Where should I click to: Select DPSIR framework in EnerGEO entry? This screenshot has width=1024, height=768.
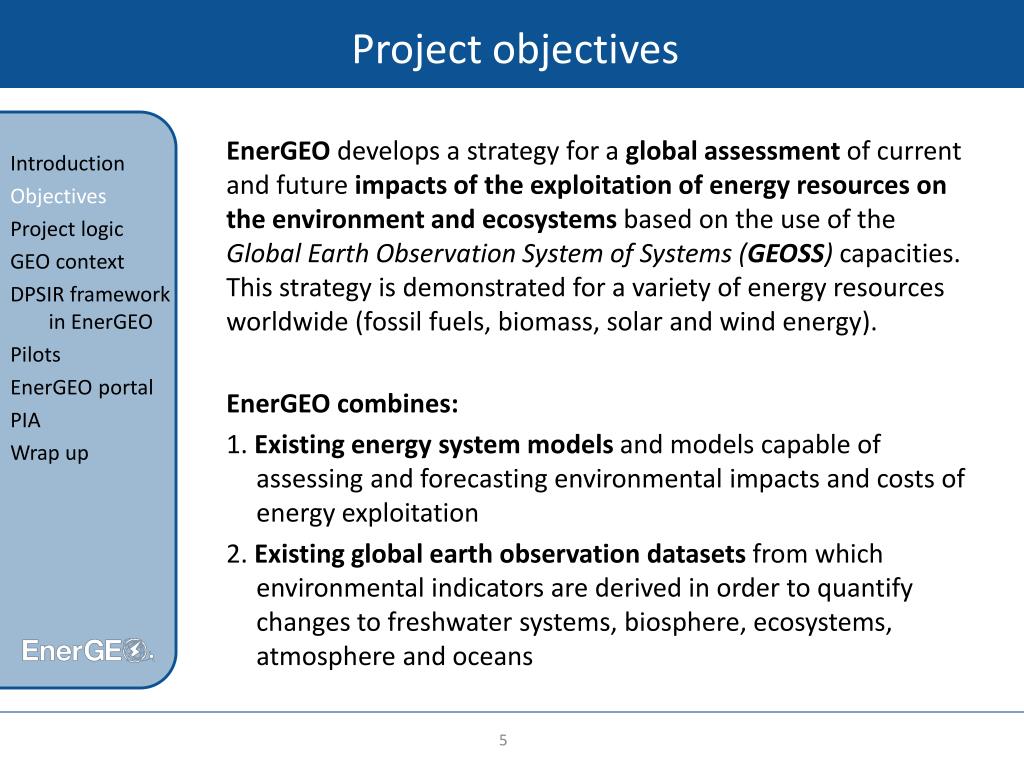(x=90, y=308)
